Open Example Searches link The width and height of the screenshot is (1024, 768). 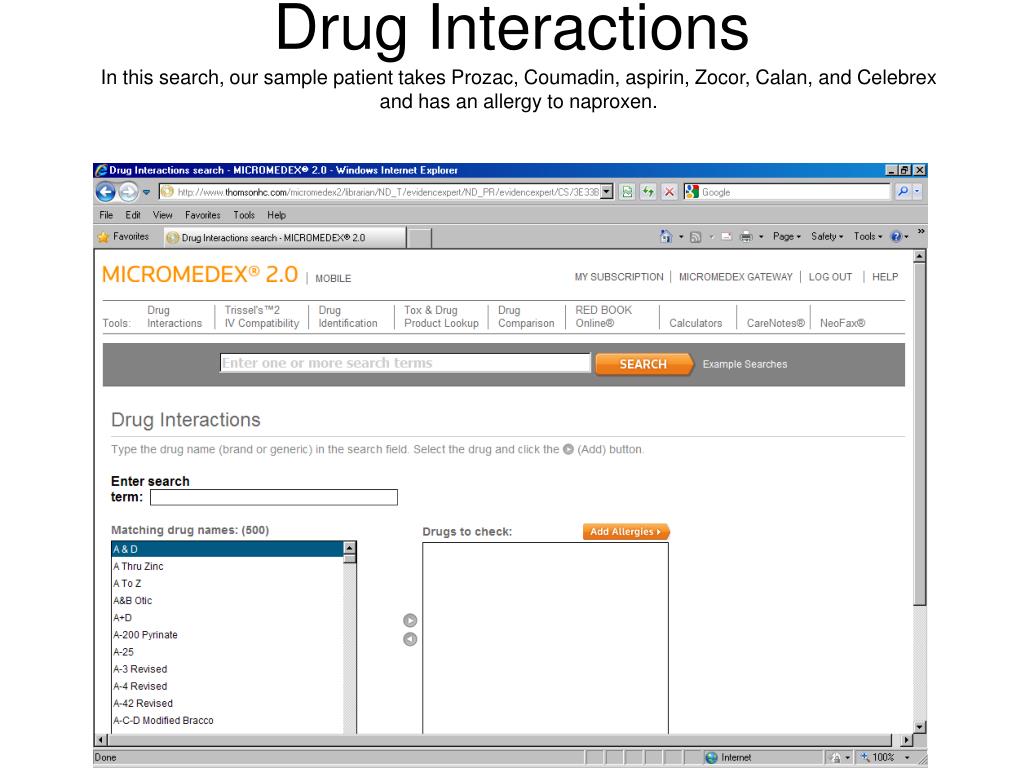click(x=744, y=364)
